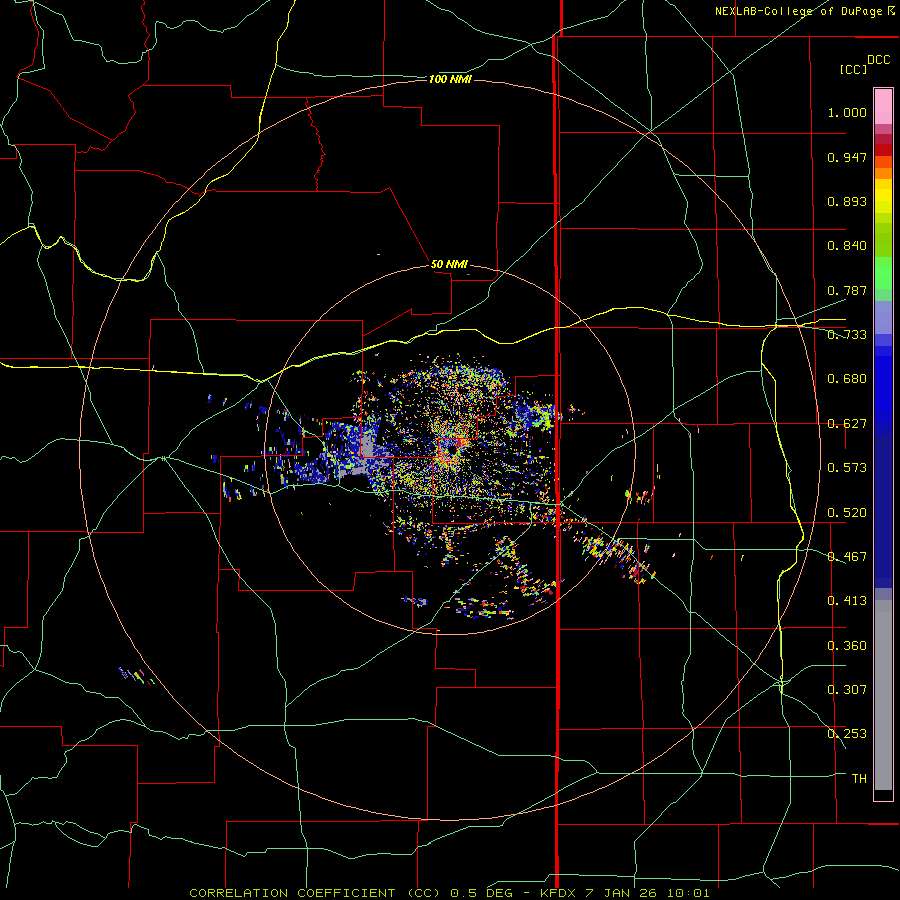The image size is (900, 900).
Task: Click the radar site at ring center
Action: [x=451, y=451]
